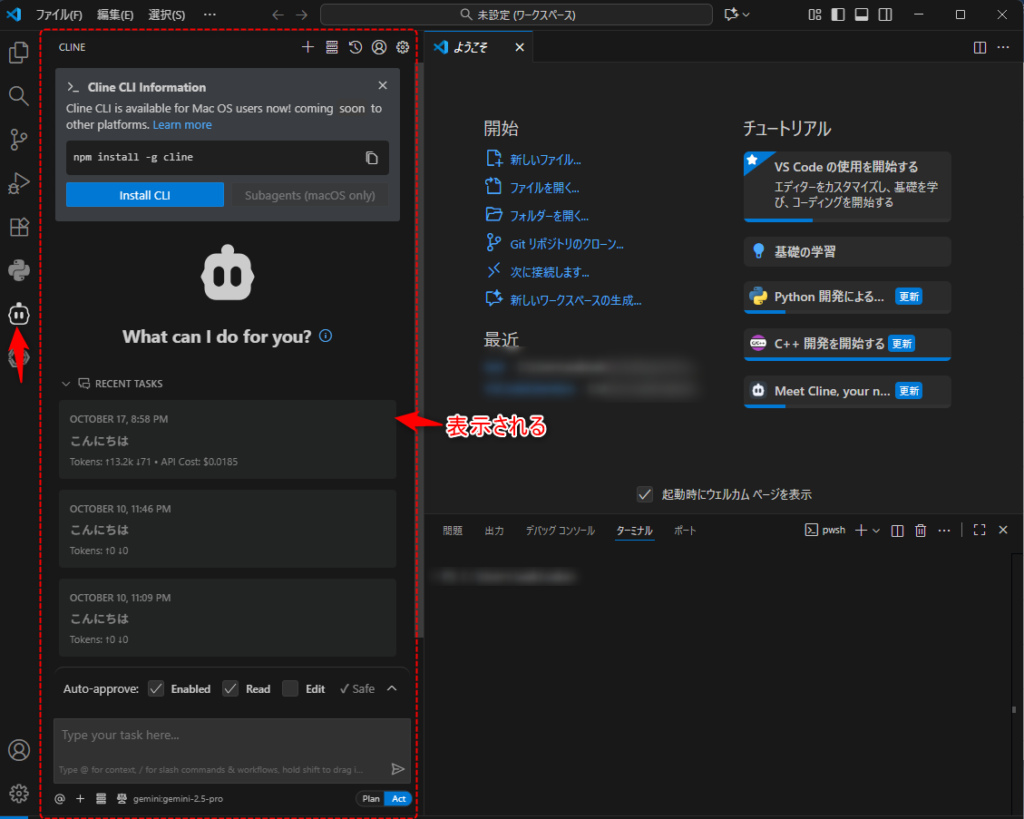Open the ファイル(F) menu
The image size is (1024, 819).
point(59,15)
